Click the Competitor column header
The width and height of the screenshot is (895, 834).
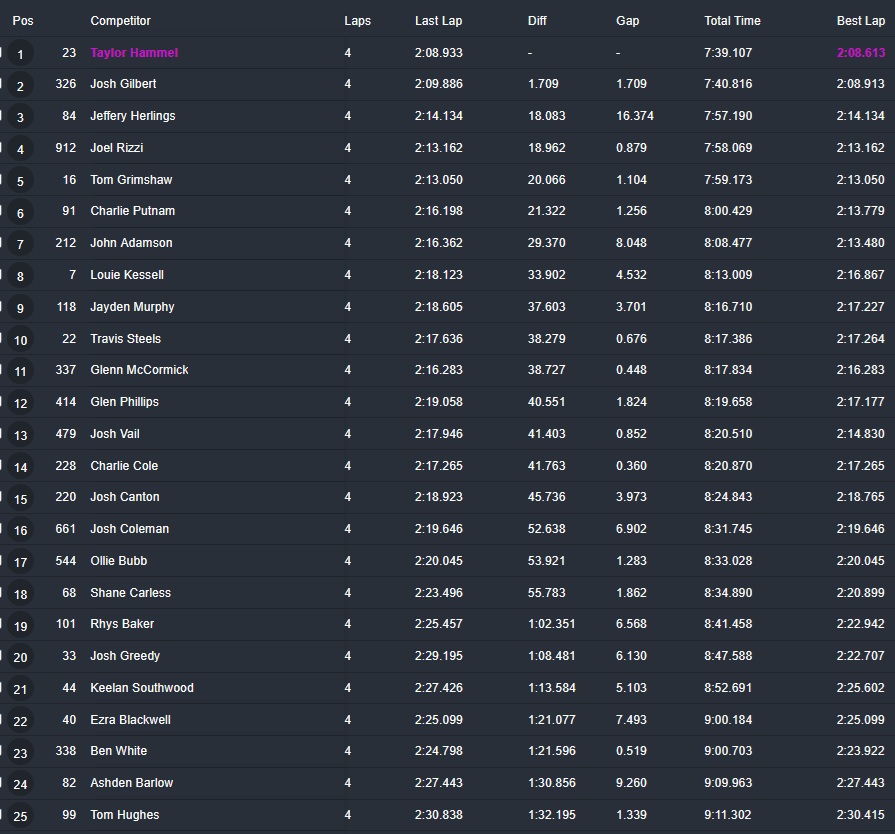(x=120, y=21)
